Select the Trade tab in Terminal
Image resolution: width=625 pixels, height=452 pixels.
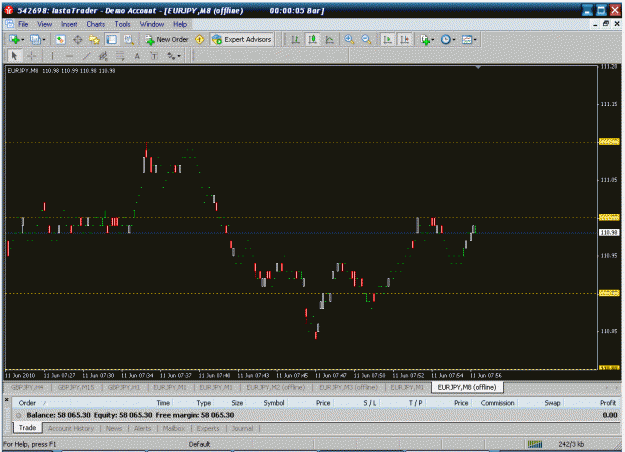pyautogui.click(x=28, y=428)
